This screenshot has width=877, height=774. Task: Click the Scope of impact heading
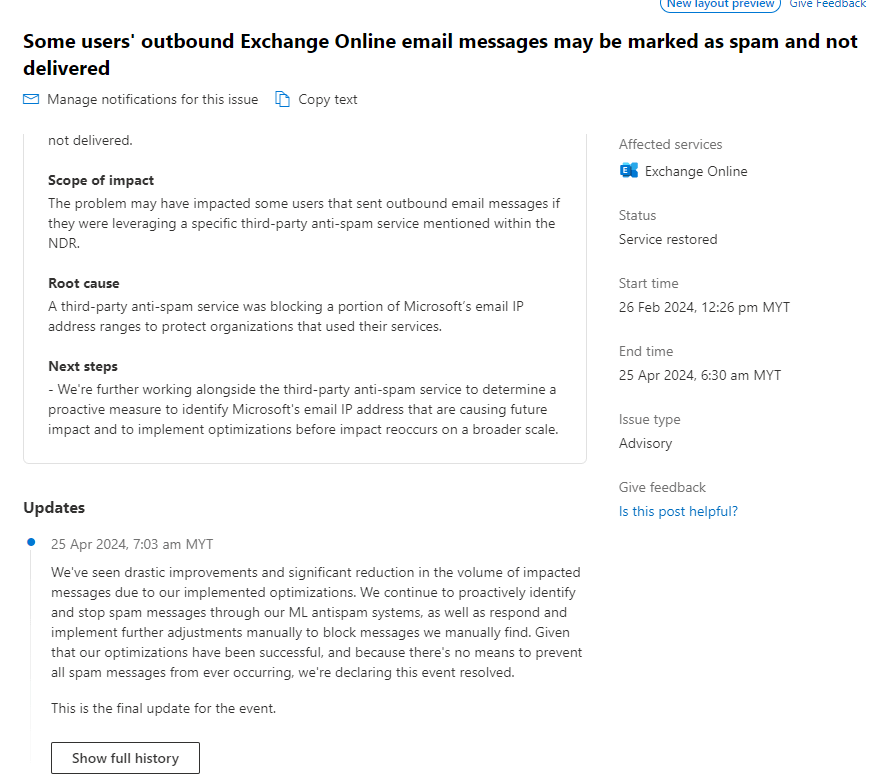101,181
